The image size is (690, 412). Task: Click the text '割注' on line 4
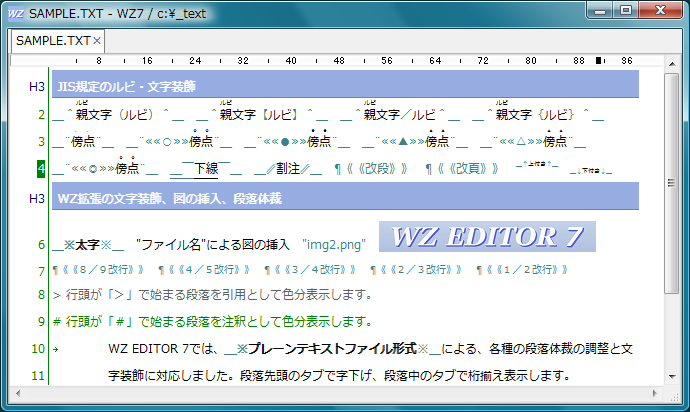(288, 168)
